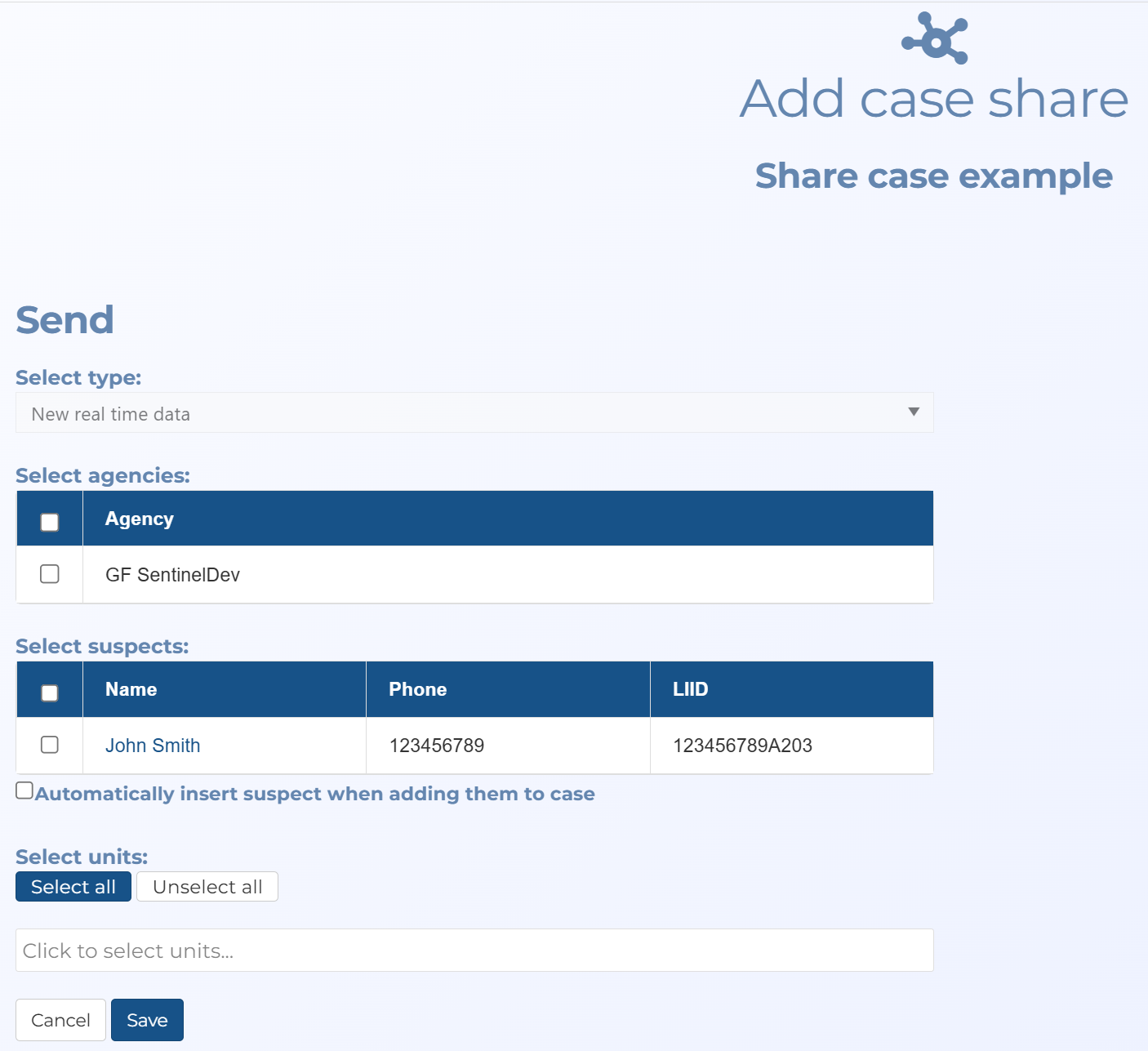
Task: Click the Agency column header
Action: tap(140, 519)
